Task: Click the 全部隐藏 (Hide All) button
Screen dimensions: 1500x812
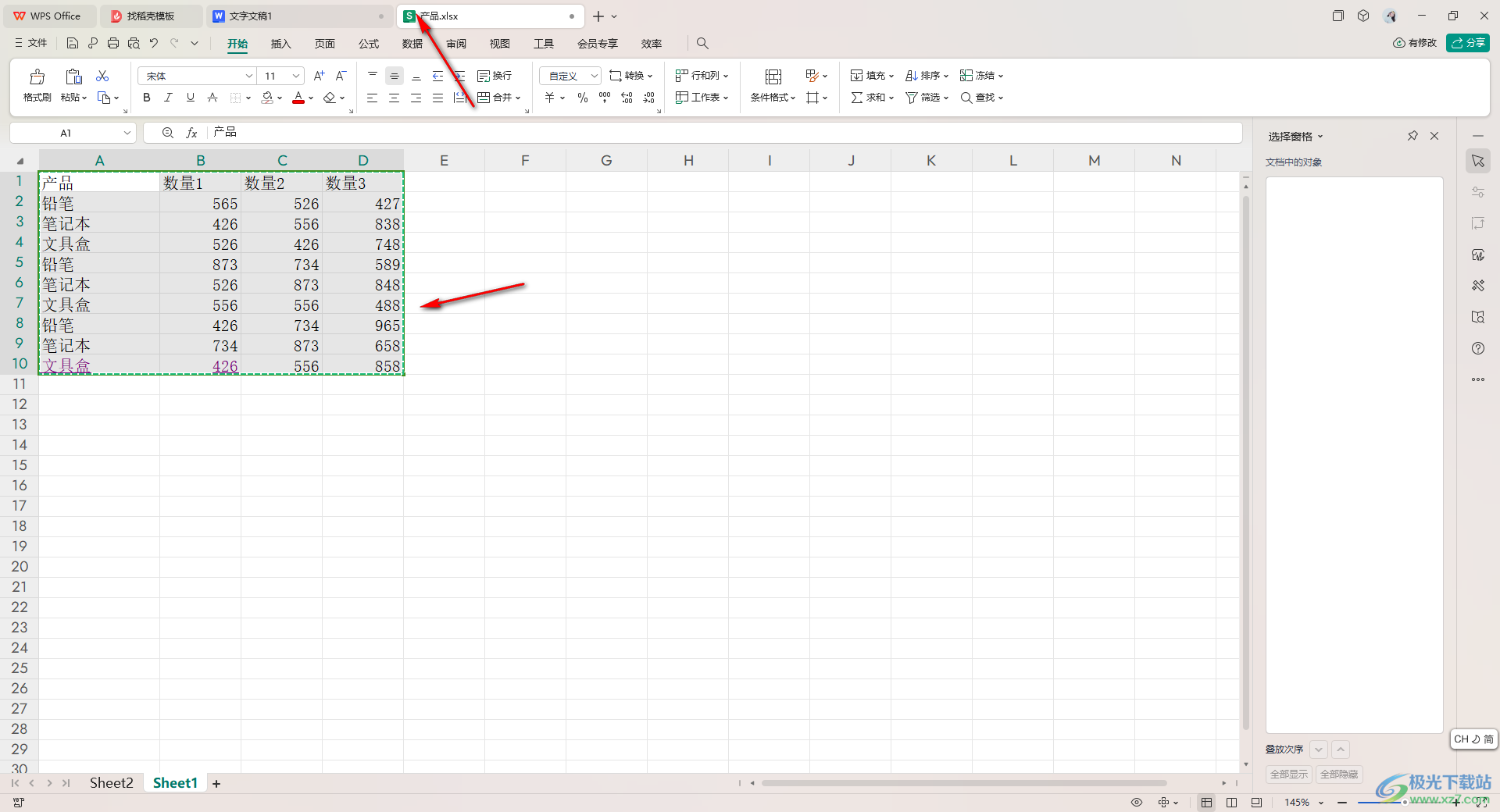Action: pyautogui.click(x=1339, y=775)
